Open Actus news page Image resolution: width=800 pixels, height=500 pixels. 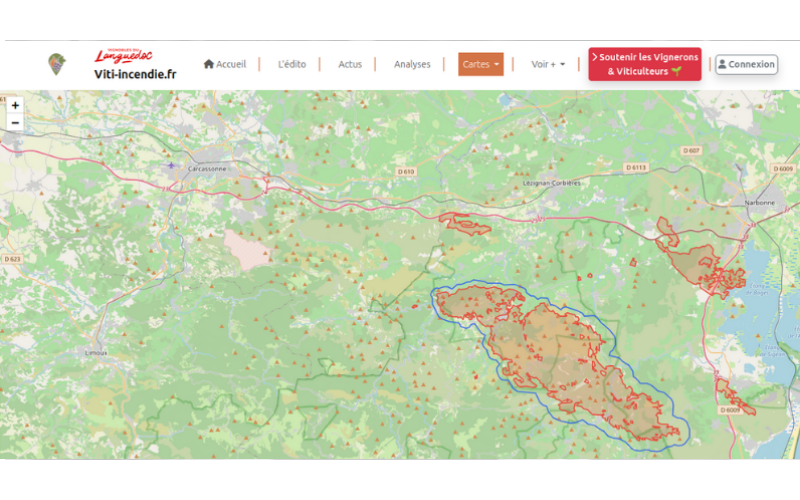(350, 64)
